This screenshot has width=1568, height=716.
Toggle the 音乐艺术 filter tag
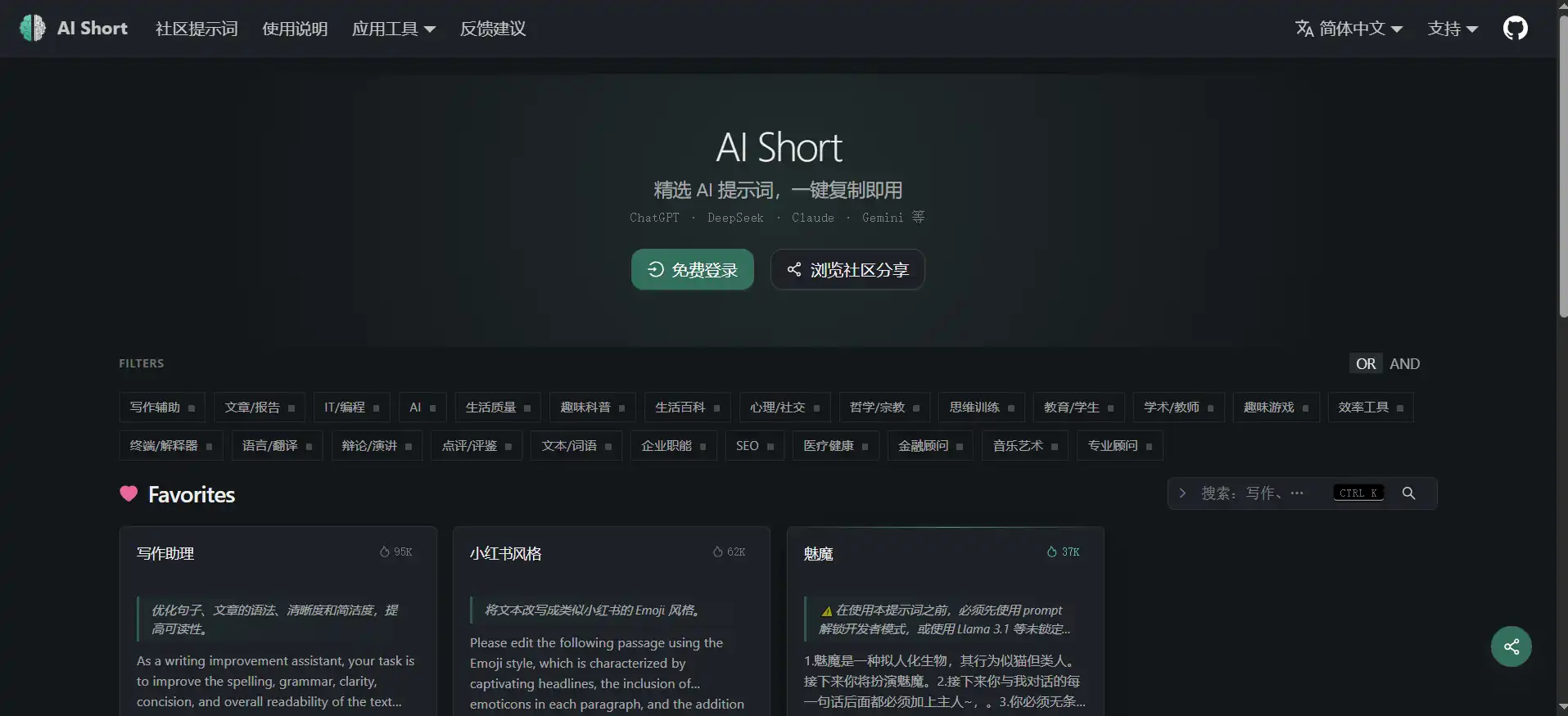click(1025, 445)
